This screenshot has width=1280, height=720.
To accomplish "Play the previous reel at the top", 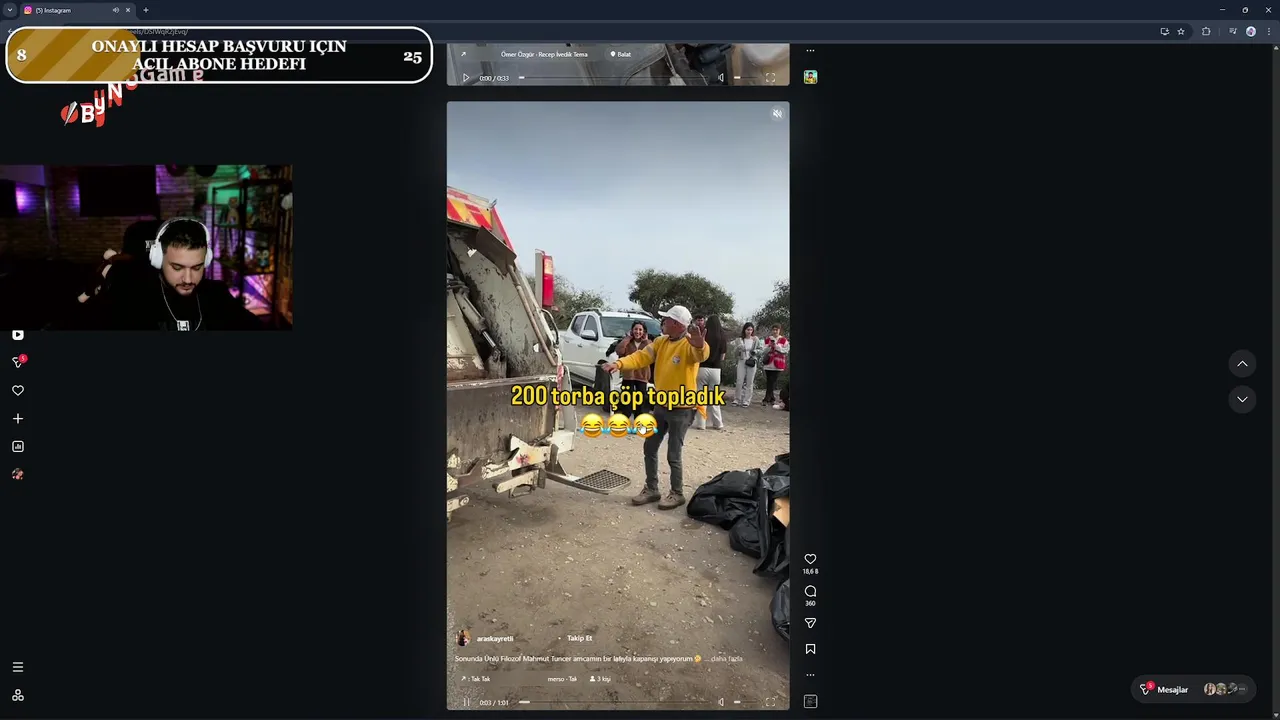I will 466,78.
